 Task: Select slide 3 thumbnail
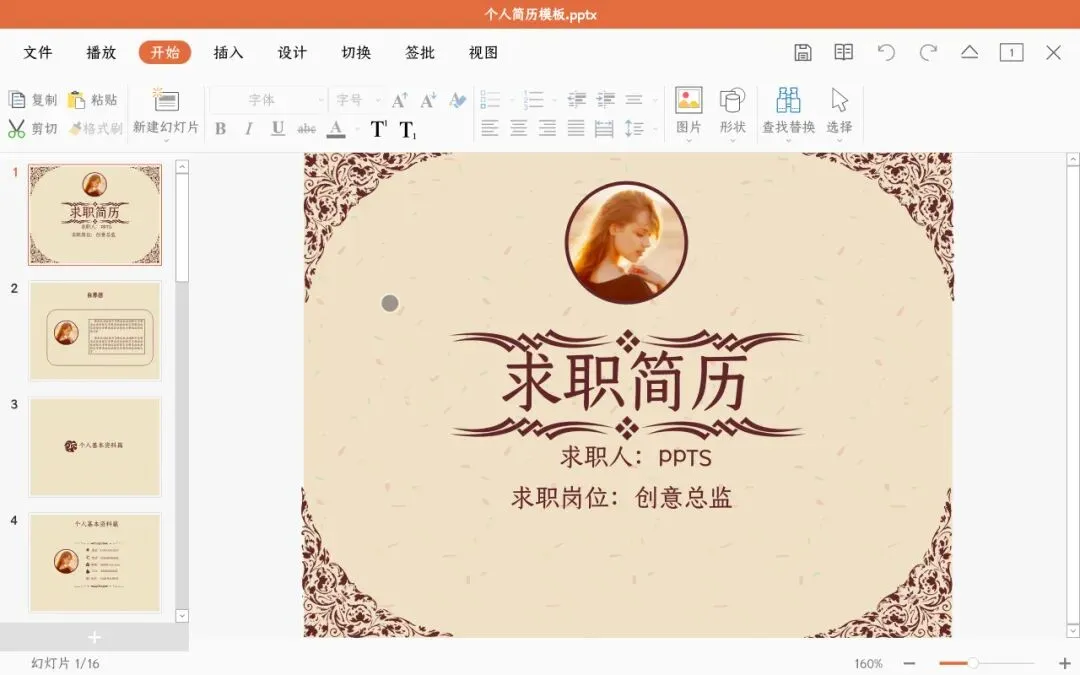pyautogui.click(x=95, y=446)
